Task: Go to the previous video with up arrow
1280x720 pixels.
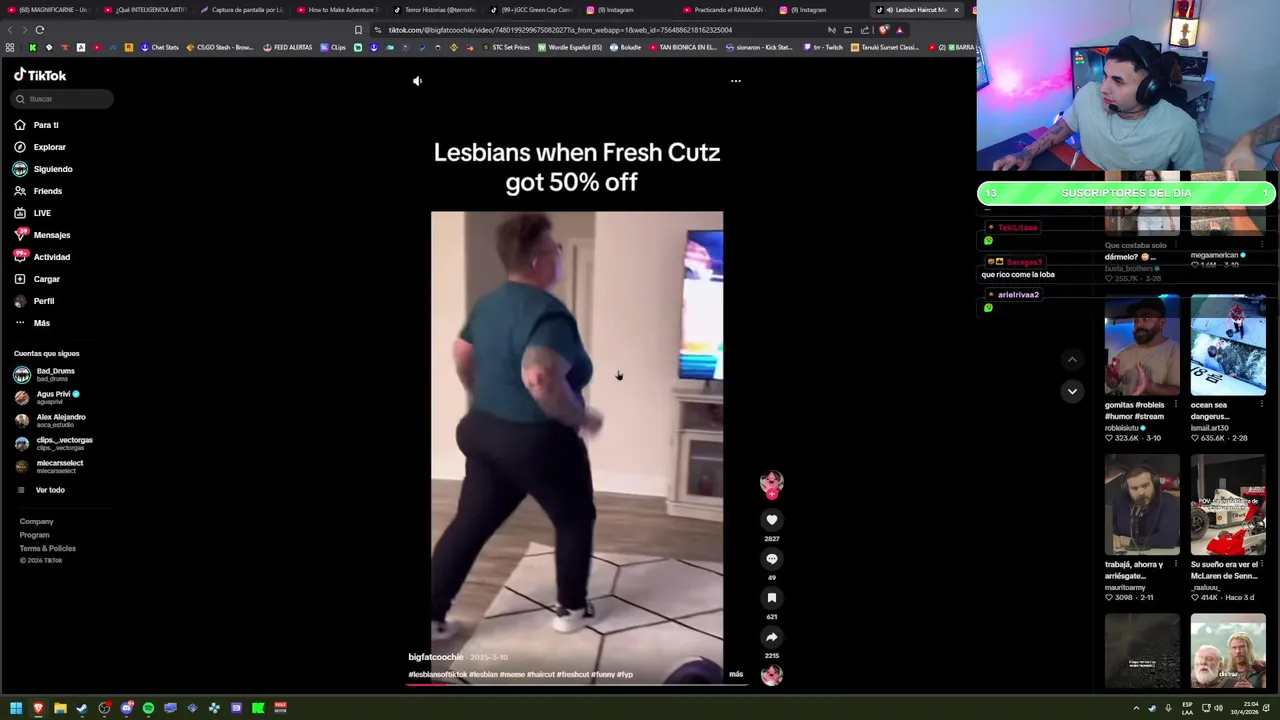Action: point(1072,359)
